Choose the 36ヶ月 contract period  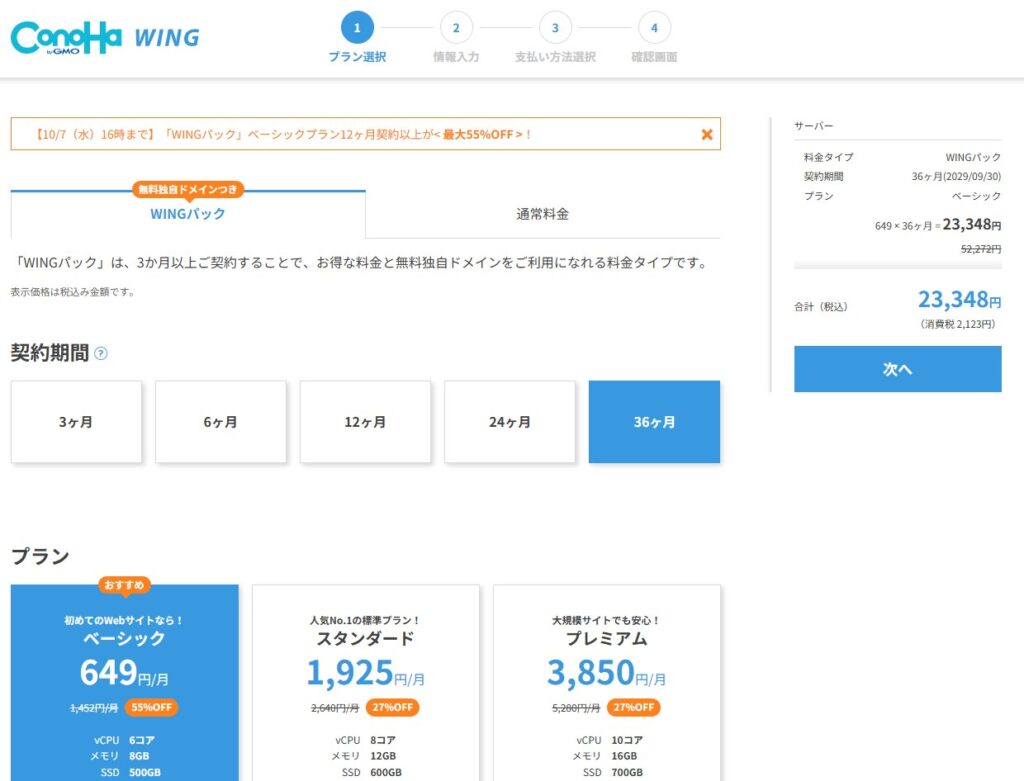click(x=654, y=422)
